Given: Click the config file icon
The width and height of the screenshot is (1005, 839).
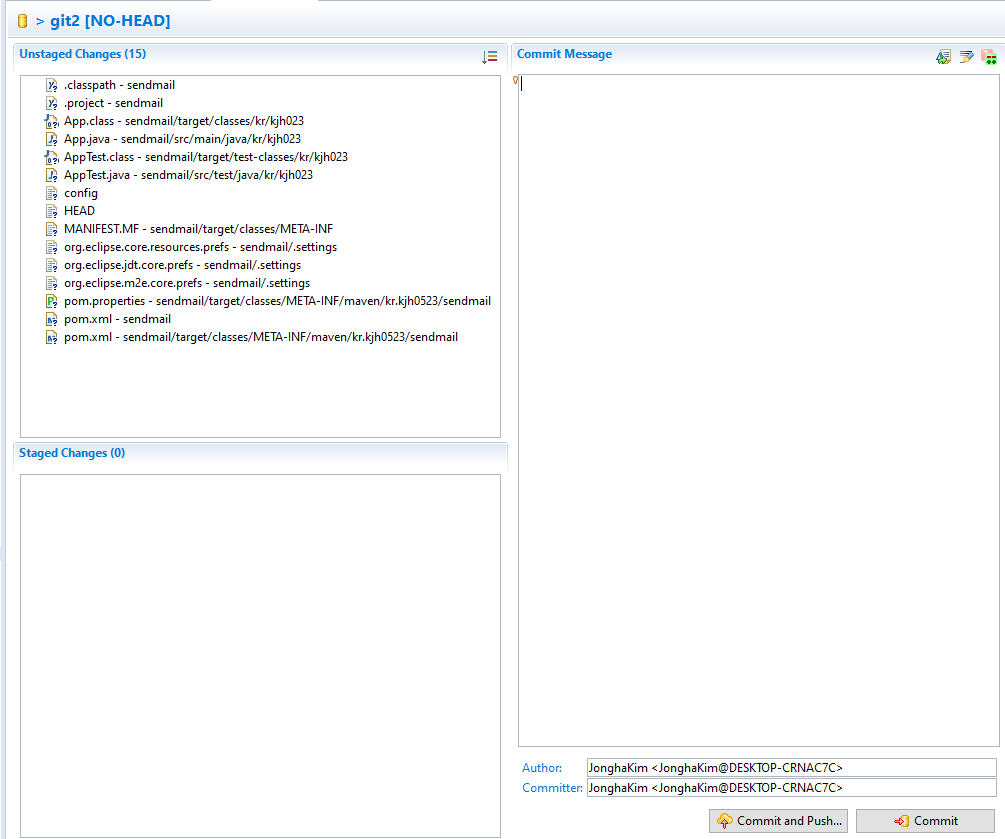Looking at the screenshot, I should (52, 193).
